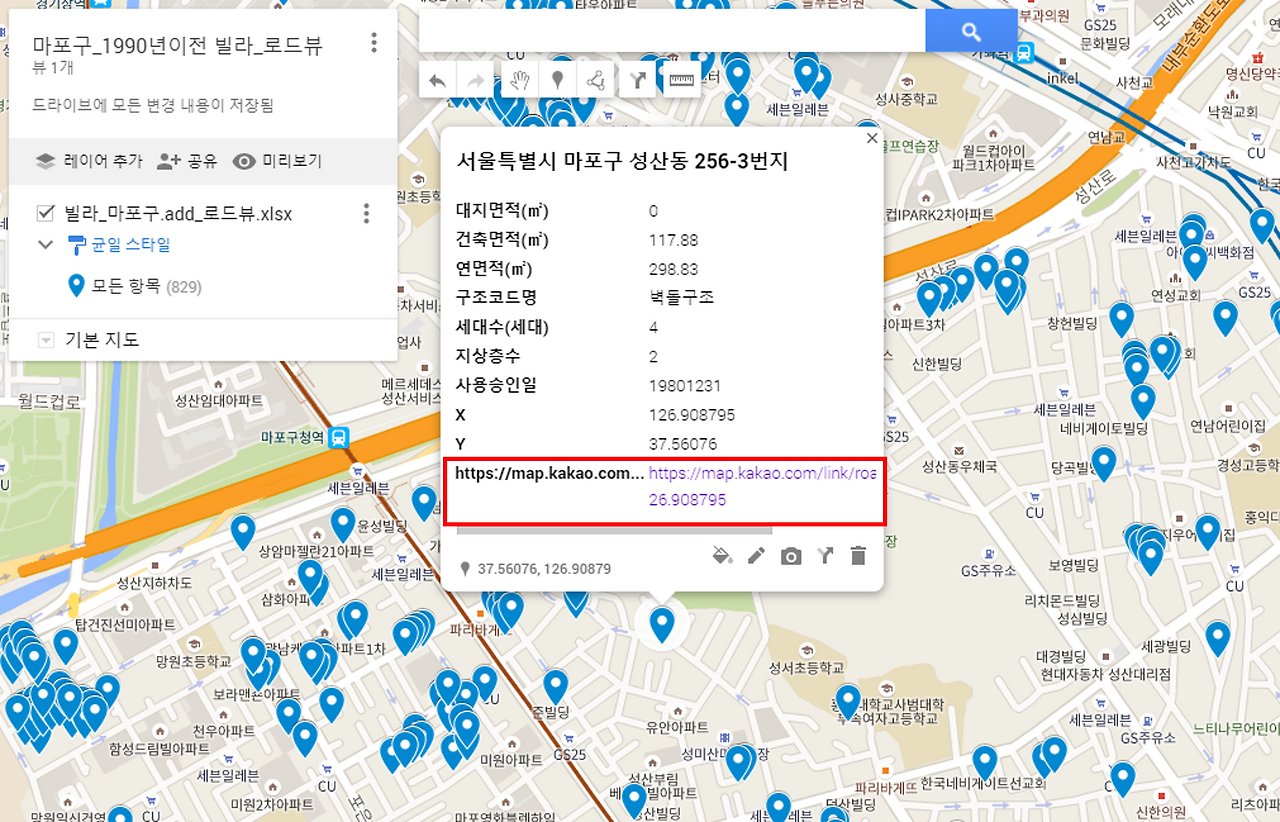Use the measure distances ruler tool
The image size is (1280, 822).
click(681, 80)
